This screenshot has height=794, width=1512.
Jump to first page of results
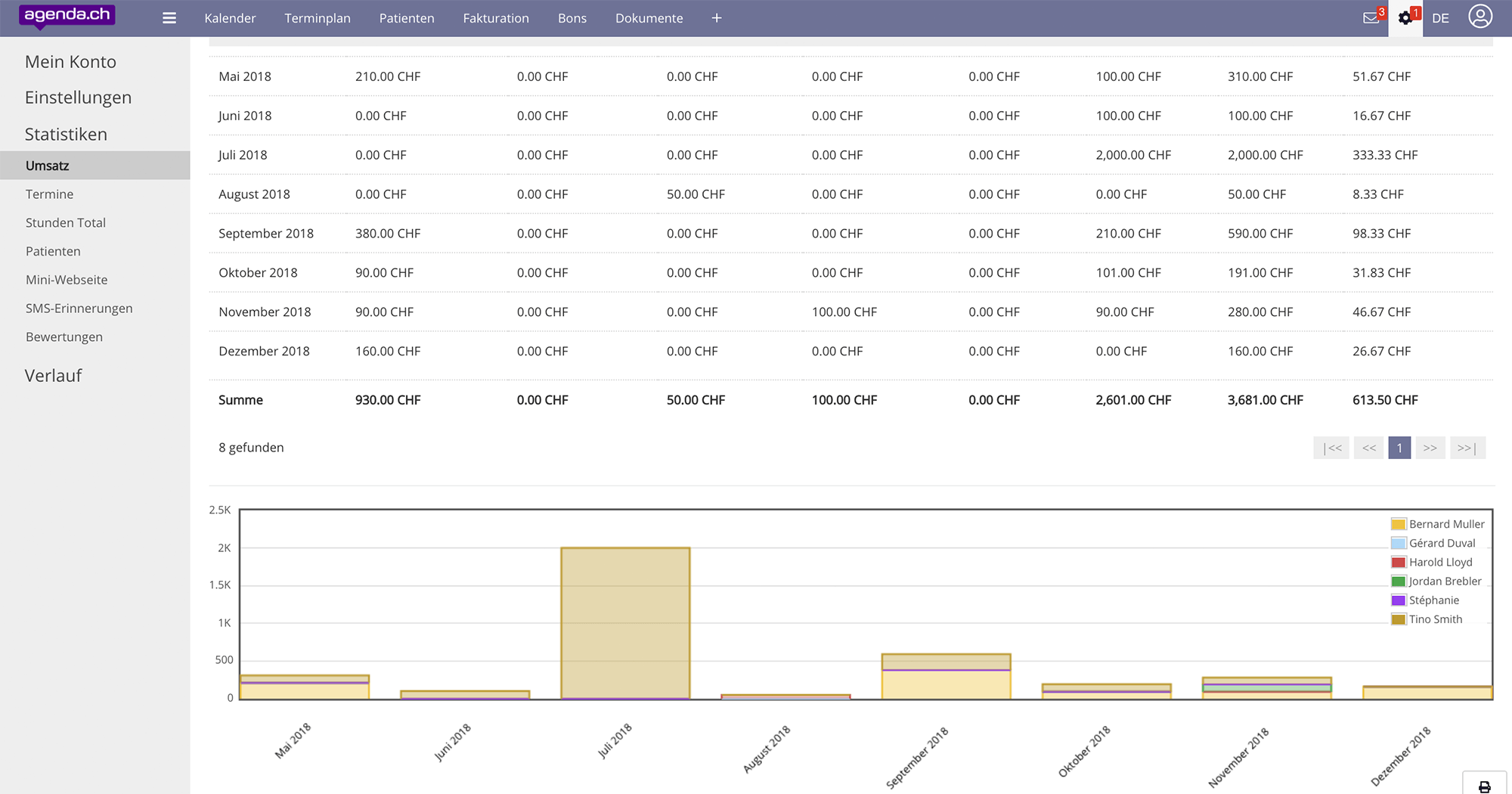[x=1331, y=448]
